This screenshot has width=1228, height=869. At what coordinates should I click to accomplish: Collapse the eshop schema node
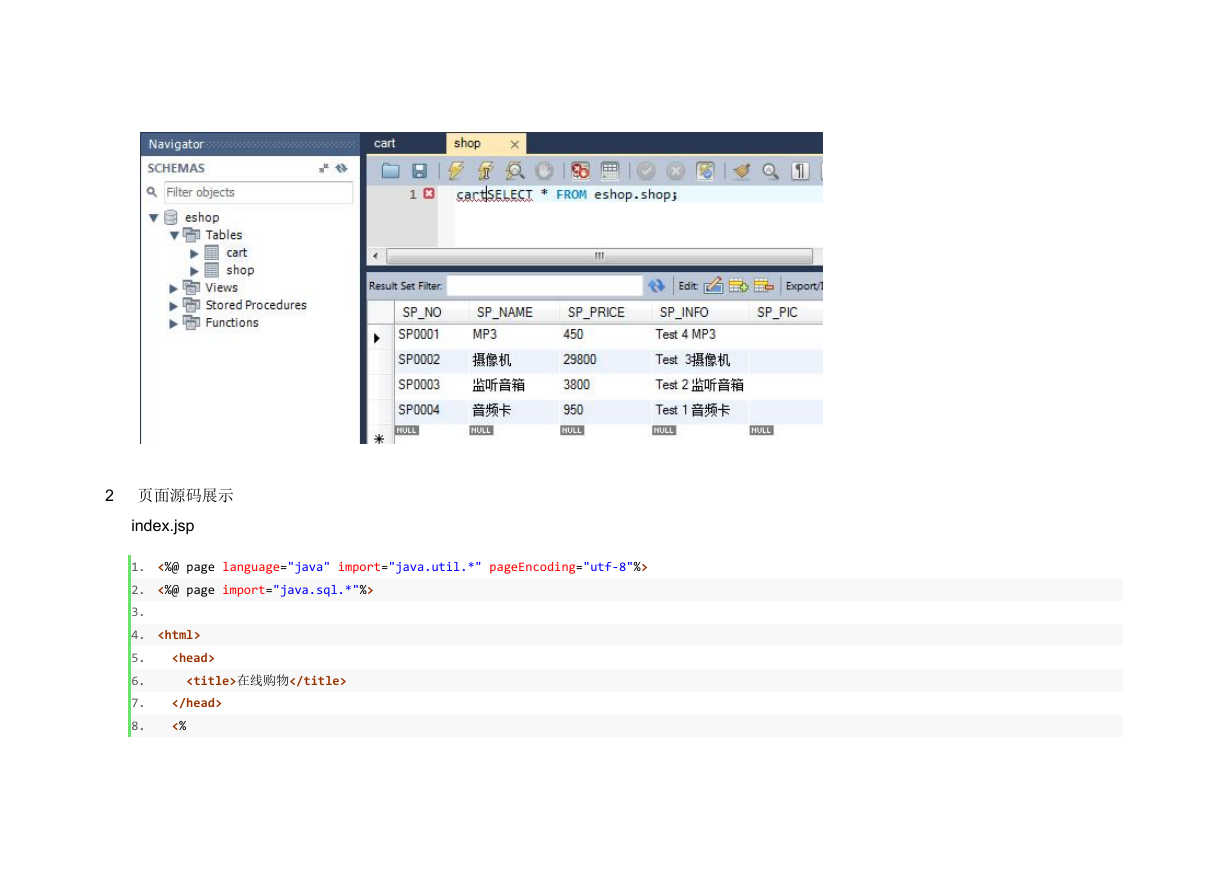coord(153,217)
